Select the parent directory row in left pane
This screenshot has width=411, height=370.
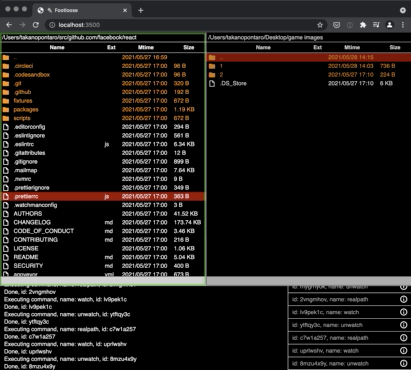point(103,57)
